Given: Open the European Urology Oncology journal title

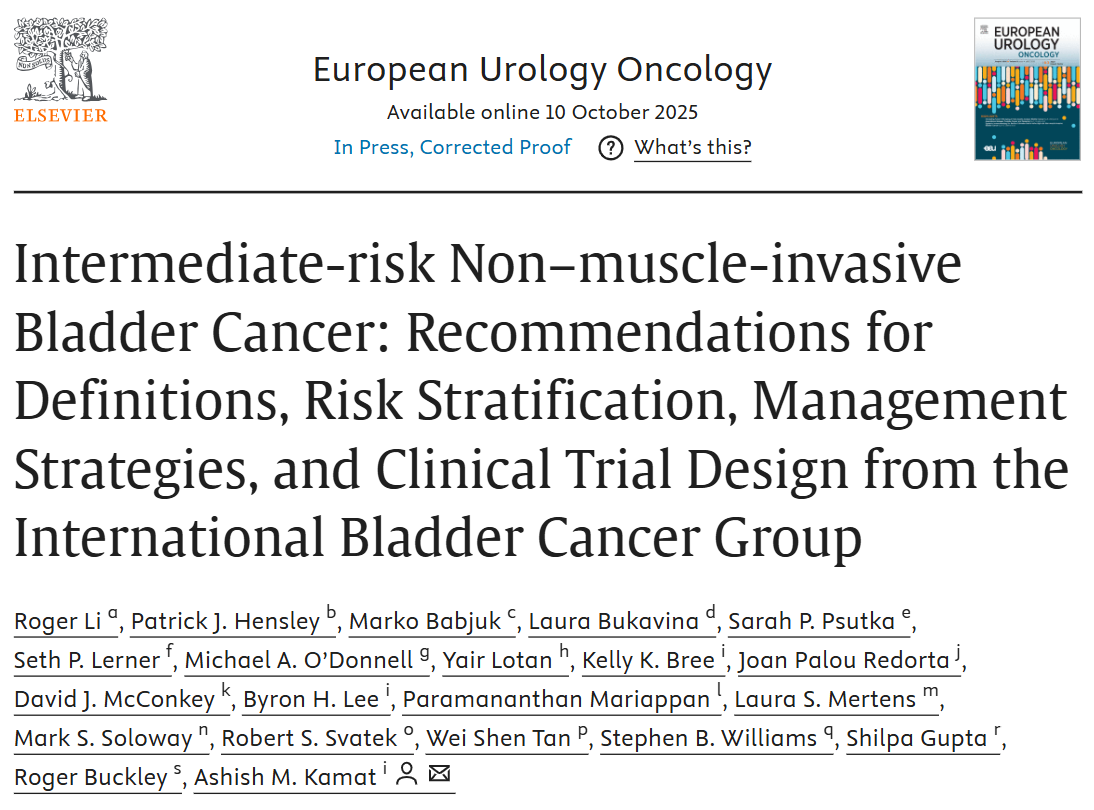Looking at the screenshot, I should click(542, 70).
